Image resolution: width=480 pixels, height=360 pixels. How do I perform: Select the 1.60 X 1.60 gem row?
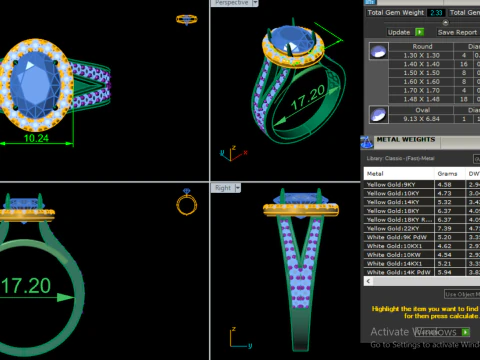click(434, 82)
